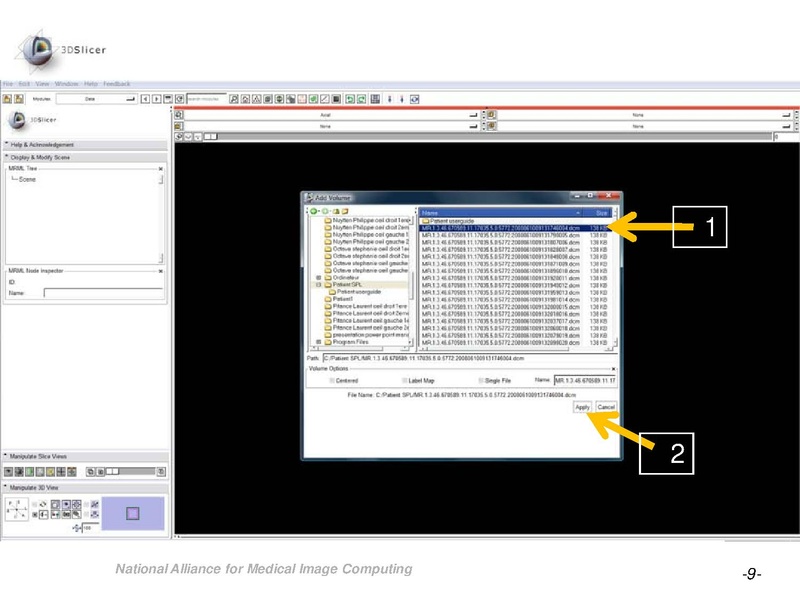Click the vertical scrollbar of the MRML Tree

pos(161,218)
